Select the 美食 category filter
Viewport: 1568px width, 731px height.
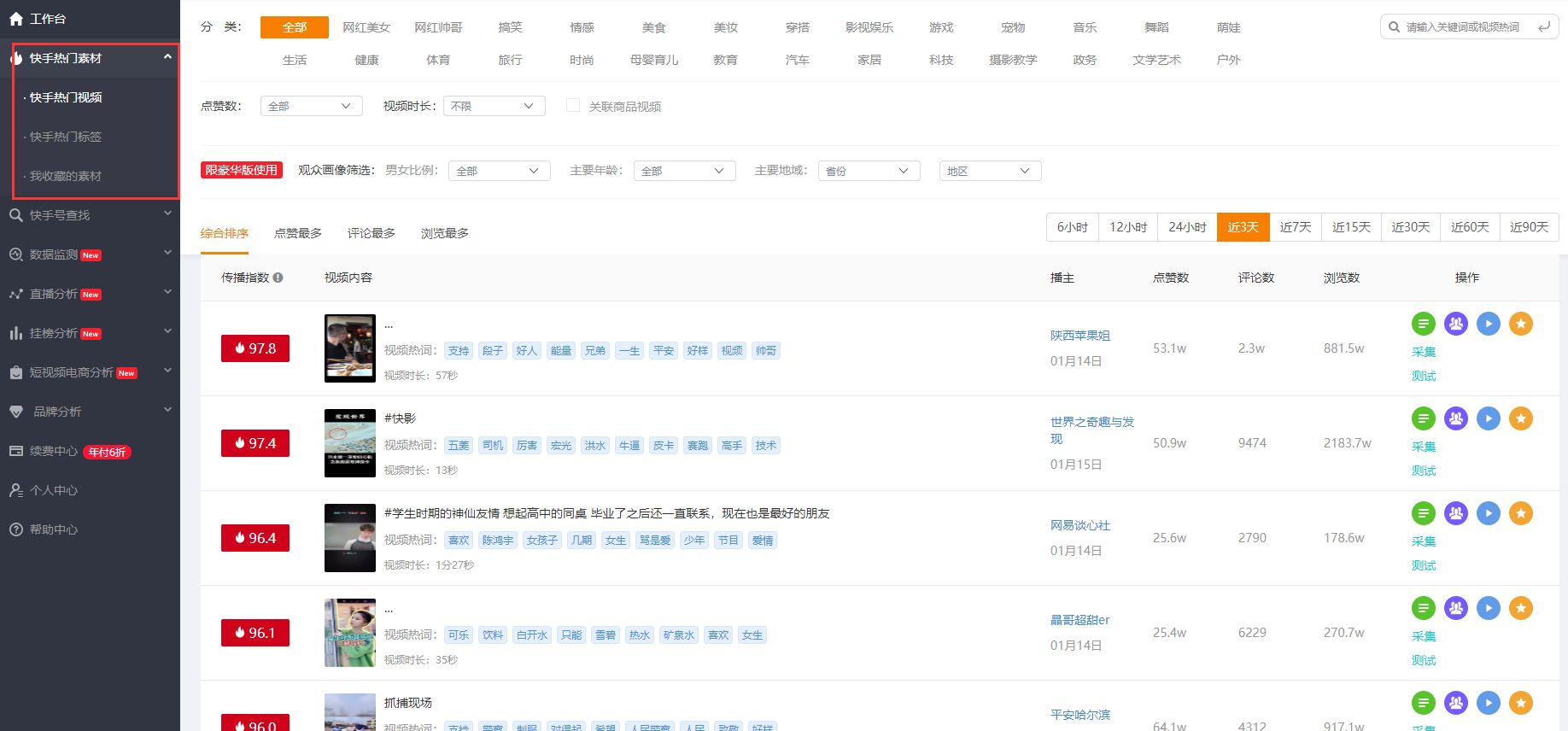point(653,27)
